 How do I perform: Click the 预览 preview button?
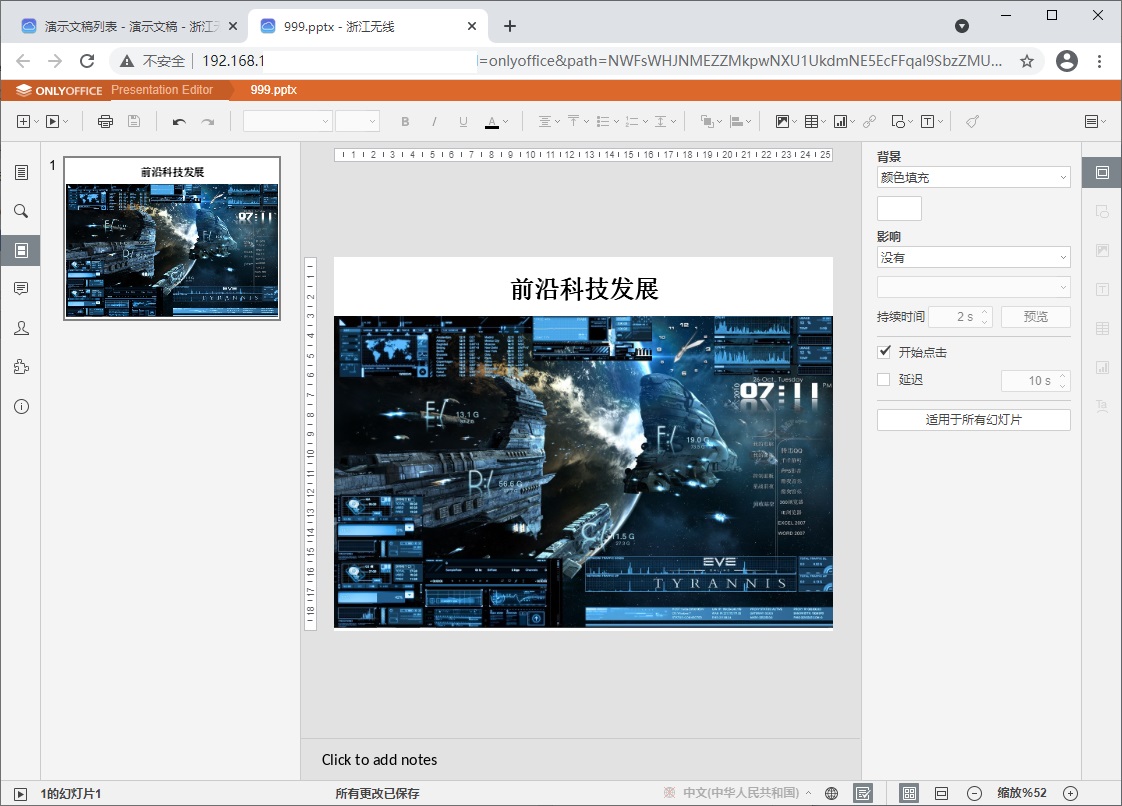[1035, 317]
